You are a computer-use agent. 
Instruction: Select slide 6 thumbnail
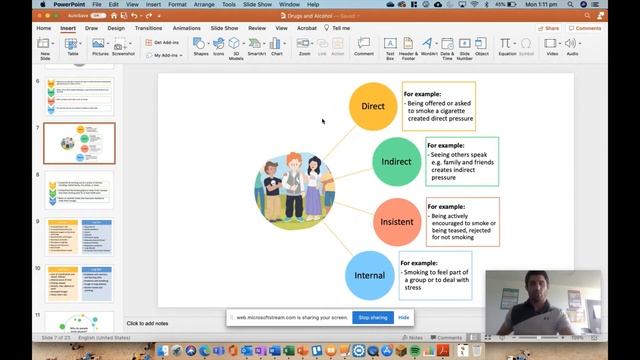click(x=80, y=96)
